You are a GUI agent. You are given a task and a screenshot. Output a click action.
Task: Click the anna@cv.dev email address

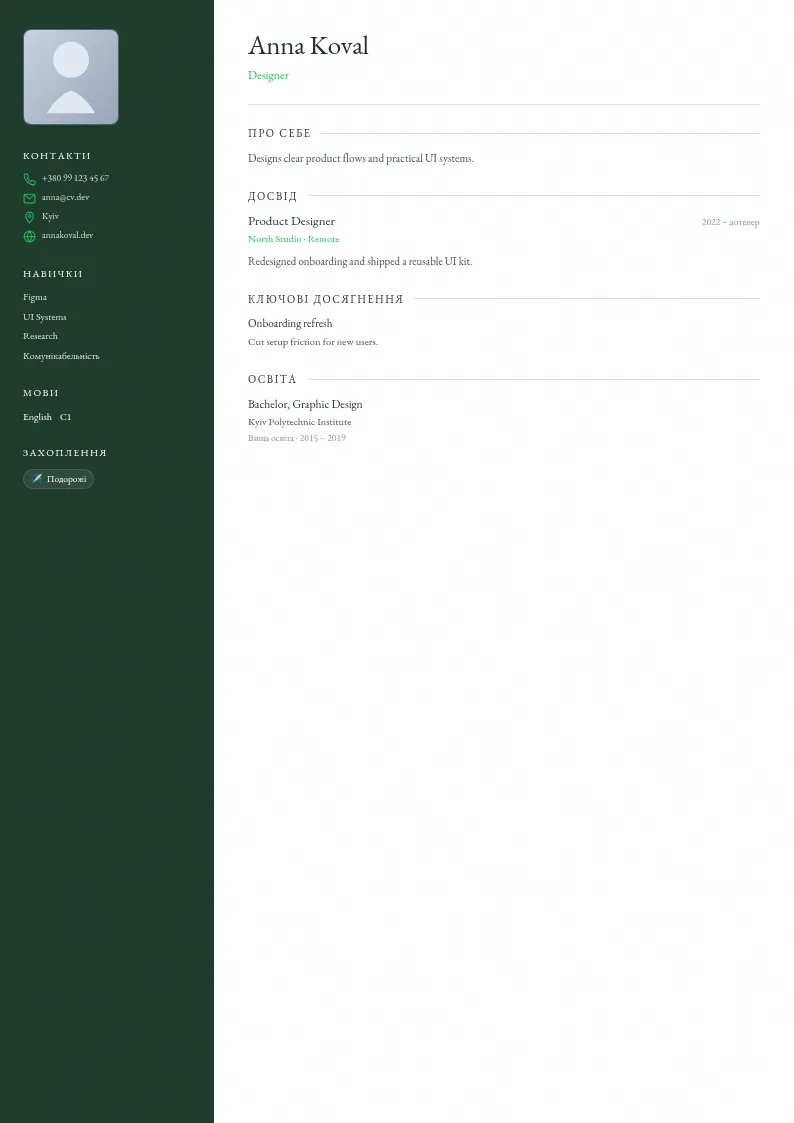coord(65,197)
